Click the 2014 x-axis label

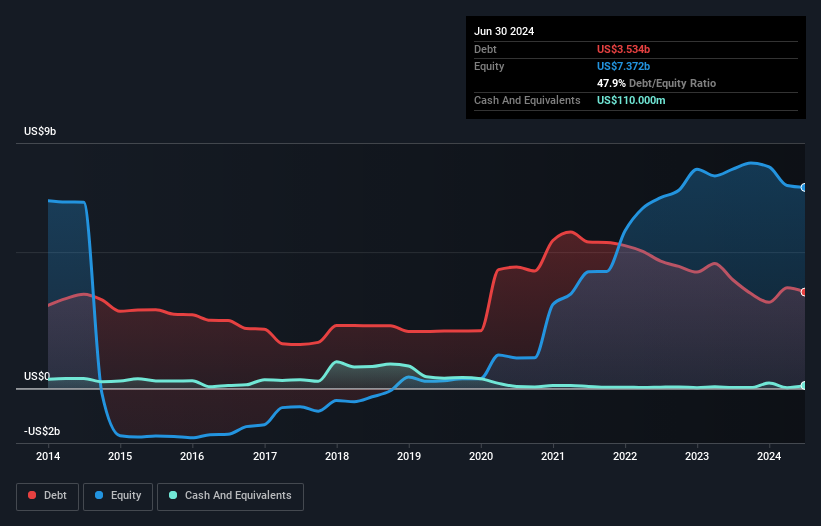(48, 456)
